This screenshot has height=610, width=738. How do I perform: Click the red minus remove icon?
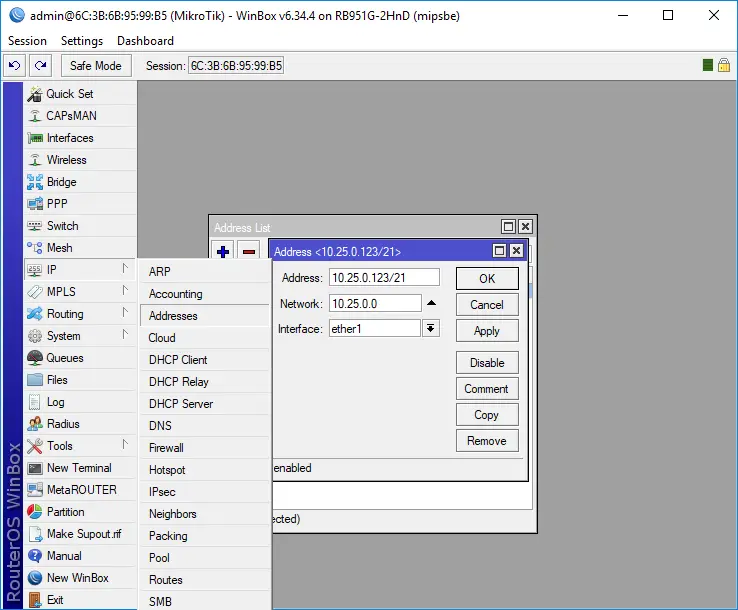(249, 252)
